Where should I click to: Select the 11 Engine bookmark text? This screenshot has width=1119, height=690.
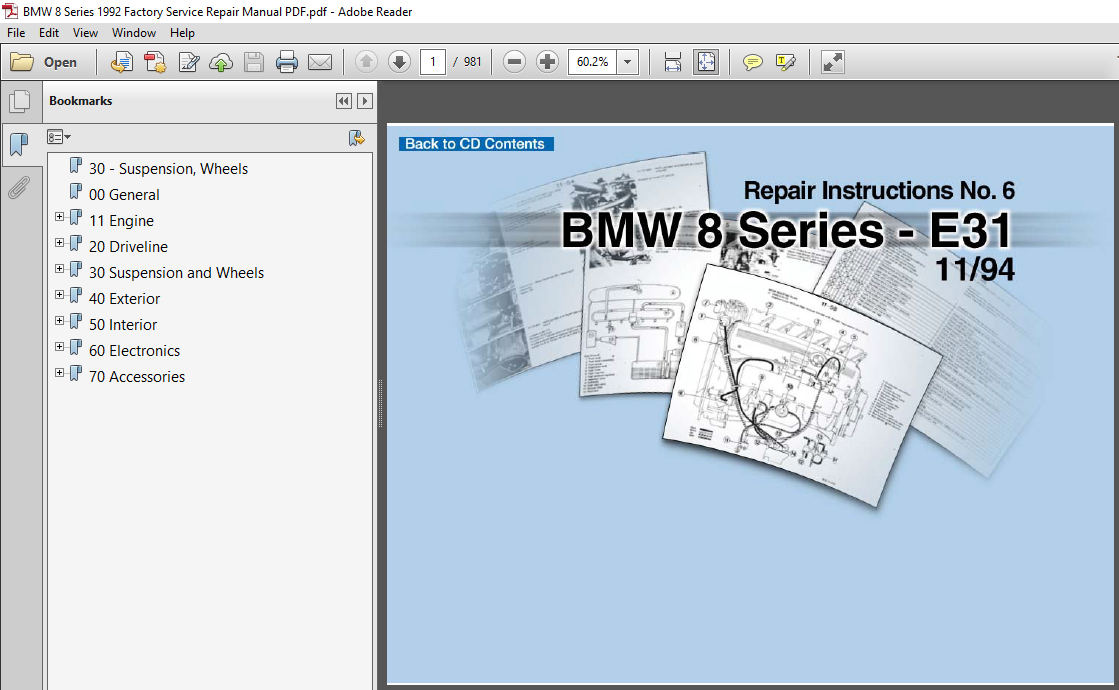tap(121, 221)
